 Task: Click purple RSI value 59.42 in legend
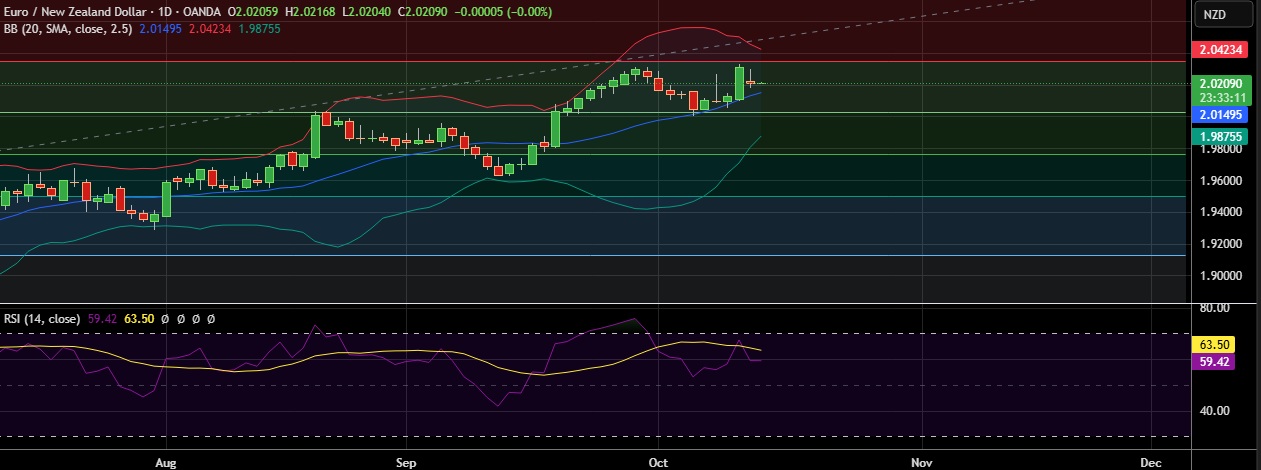pyautogui.click(x=103, y=318)
